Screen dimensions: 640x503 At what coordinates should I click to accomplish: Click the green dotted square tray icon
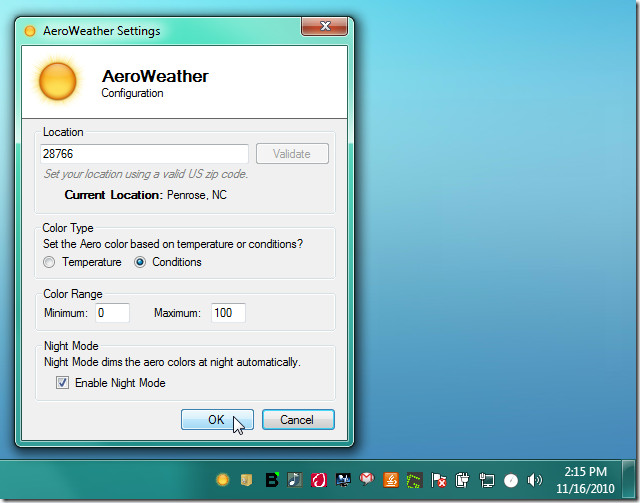[414, 480]
